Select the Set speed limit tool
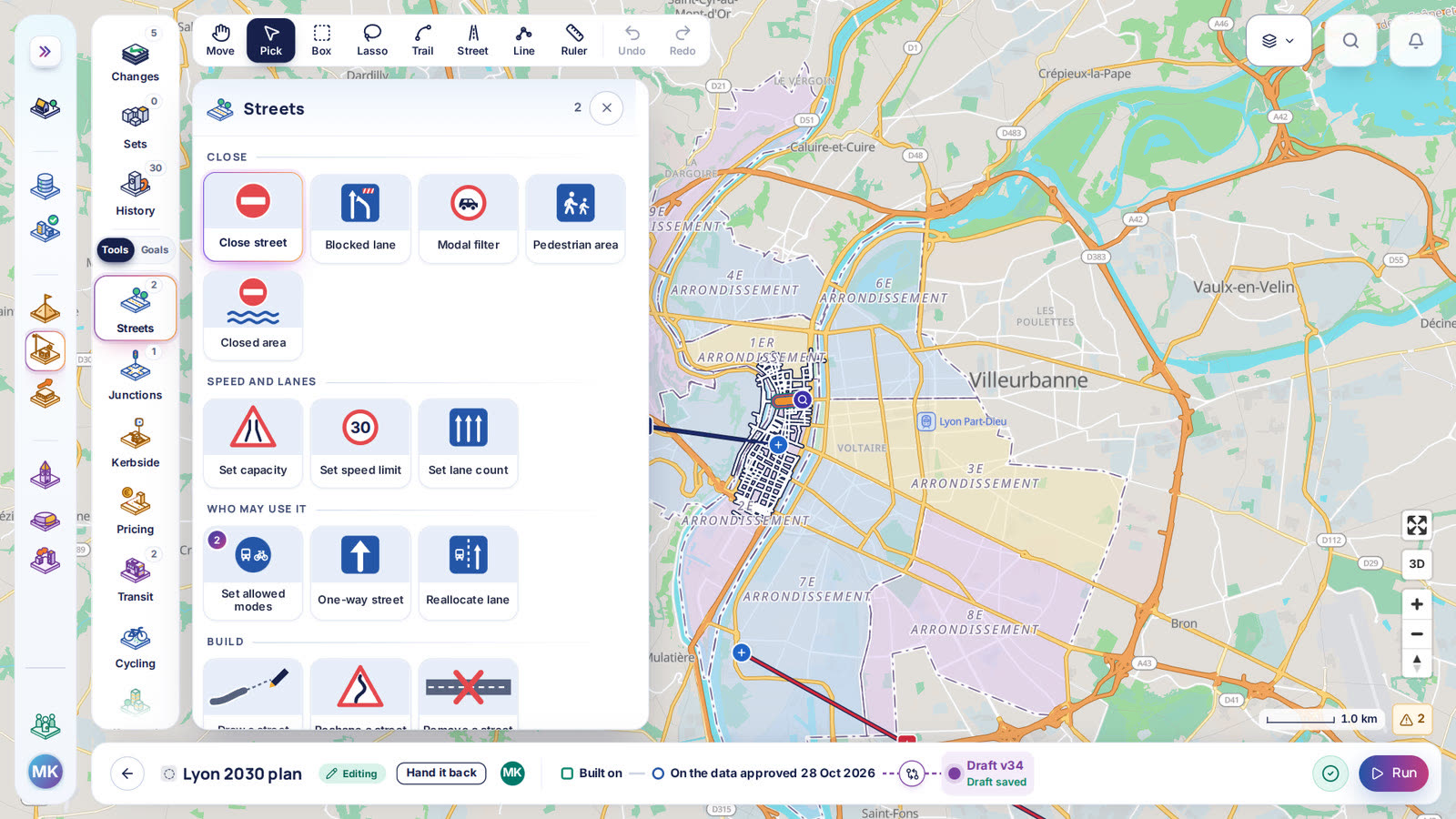 click(x=360, y=443)
